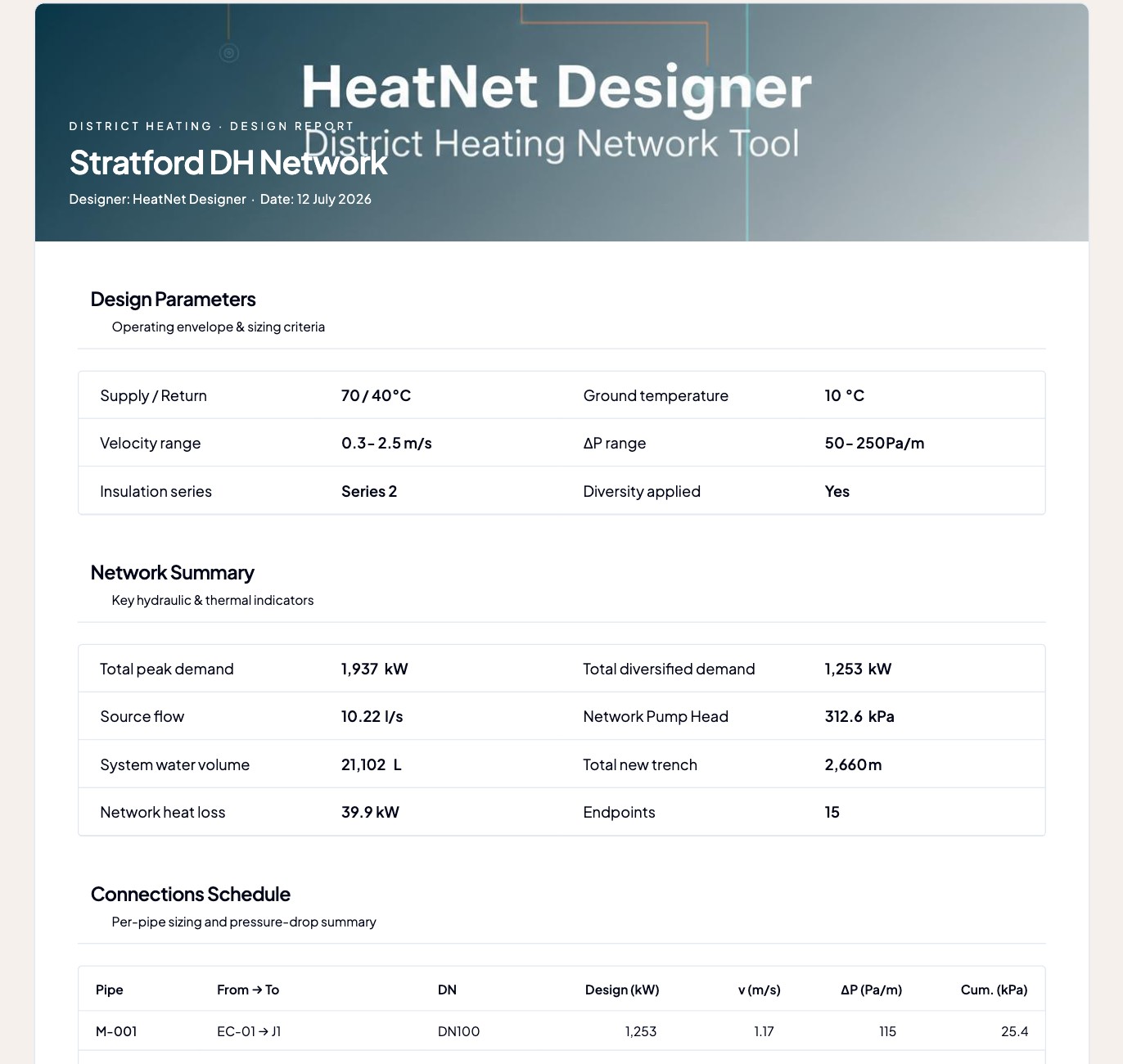Click the HeatNet Designer banner heading

tap(557, 88)
